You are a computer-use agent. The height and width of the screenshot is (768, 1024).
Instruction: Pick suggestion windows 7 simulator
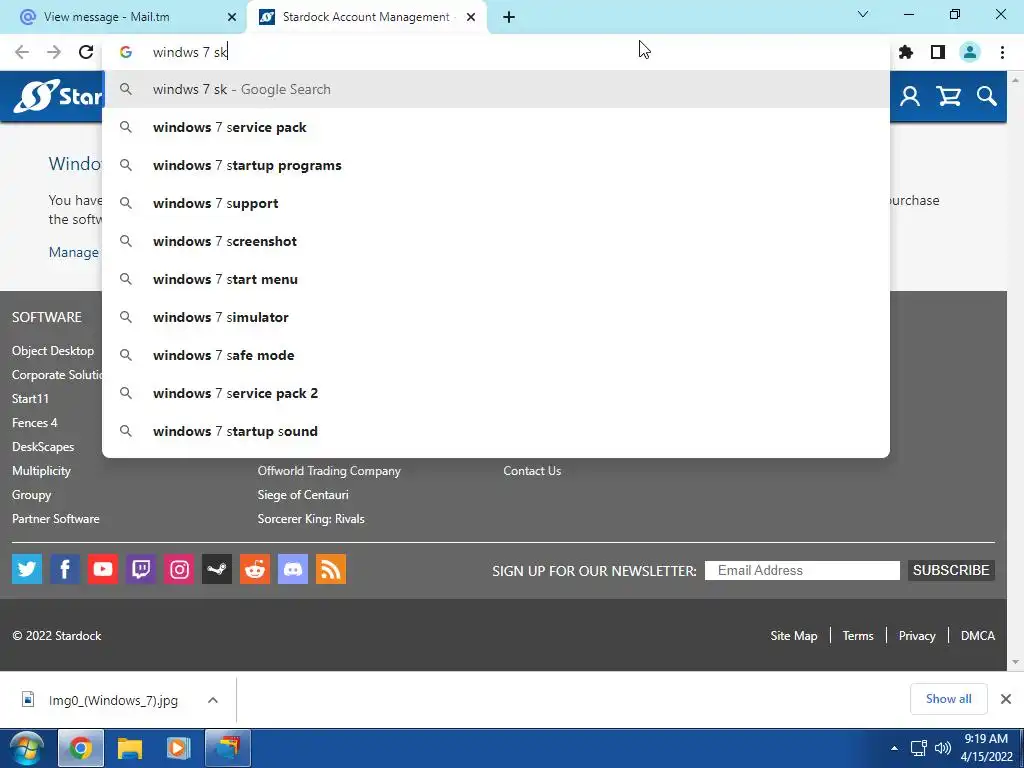tap(496, 317)
